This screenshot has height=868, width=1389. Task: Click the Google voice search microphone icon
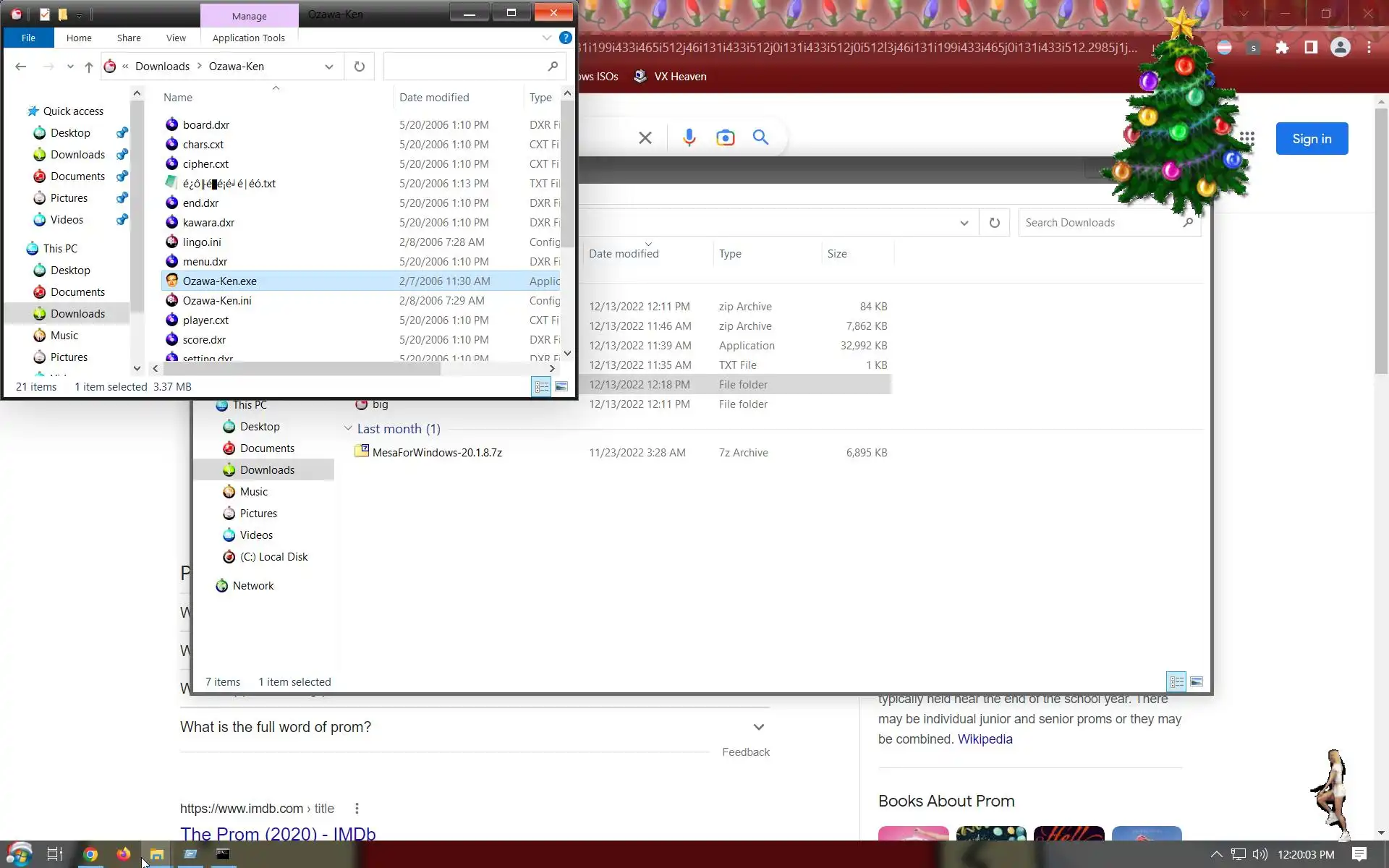coord(689,137)
